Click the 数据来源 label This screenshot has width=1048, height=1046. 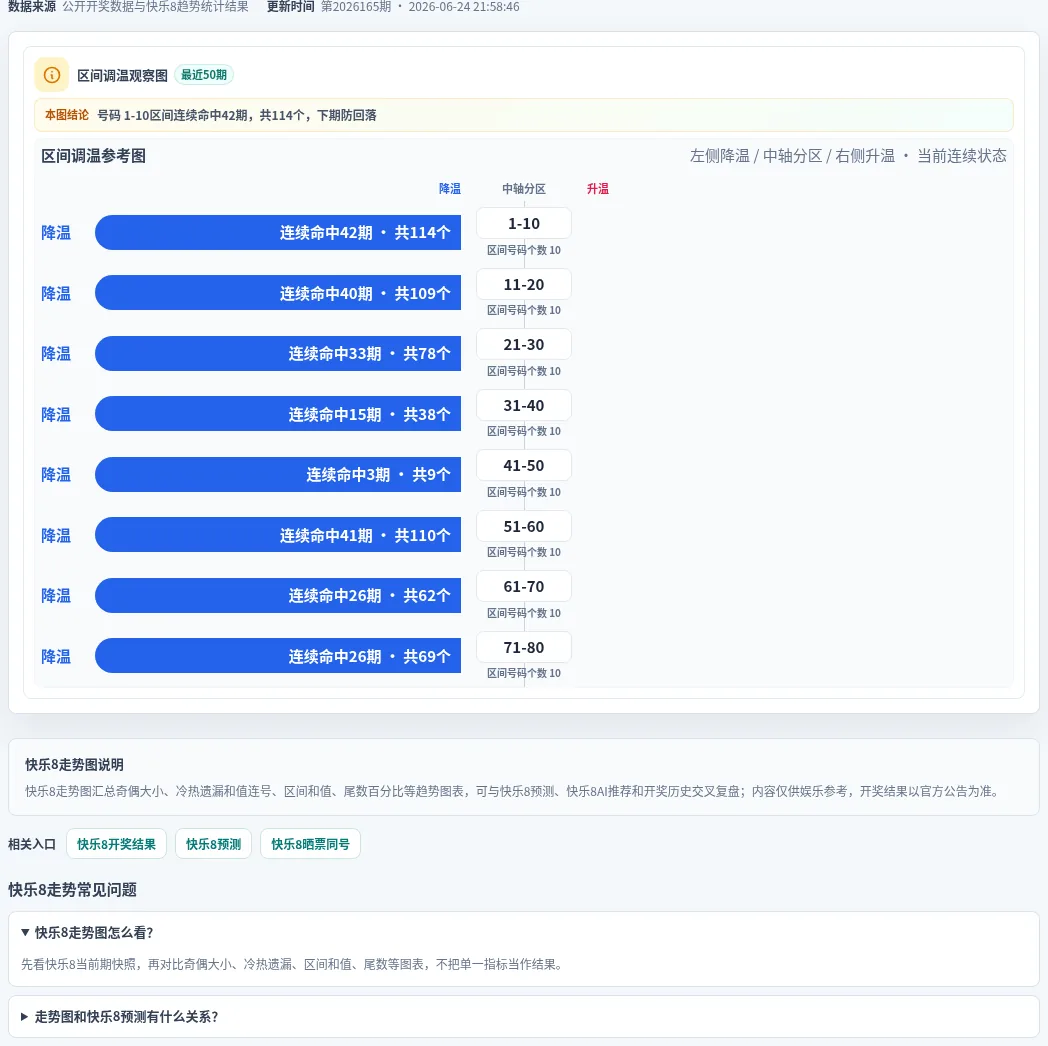click(x=32, y=7)
